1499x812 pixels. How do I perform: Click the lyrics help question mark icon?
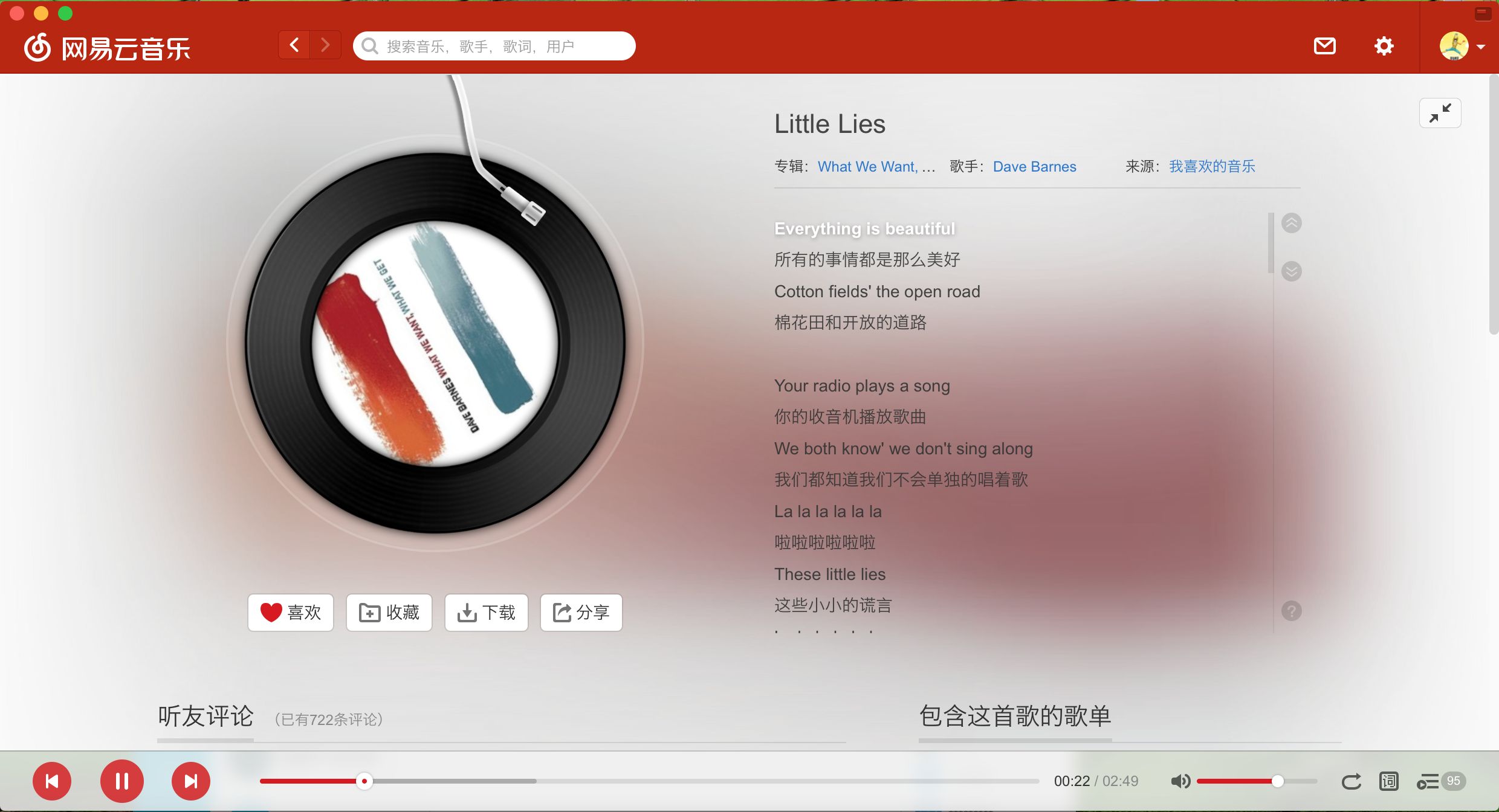(1292, 611)
